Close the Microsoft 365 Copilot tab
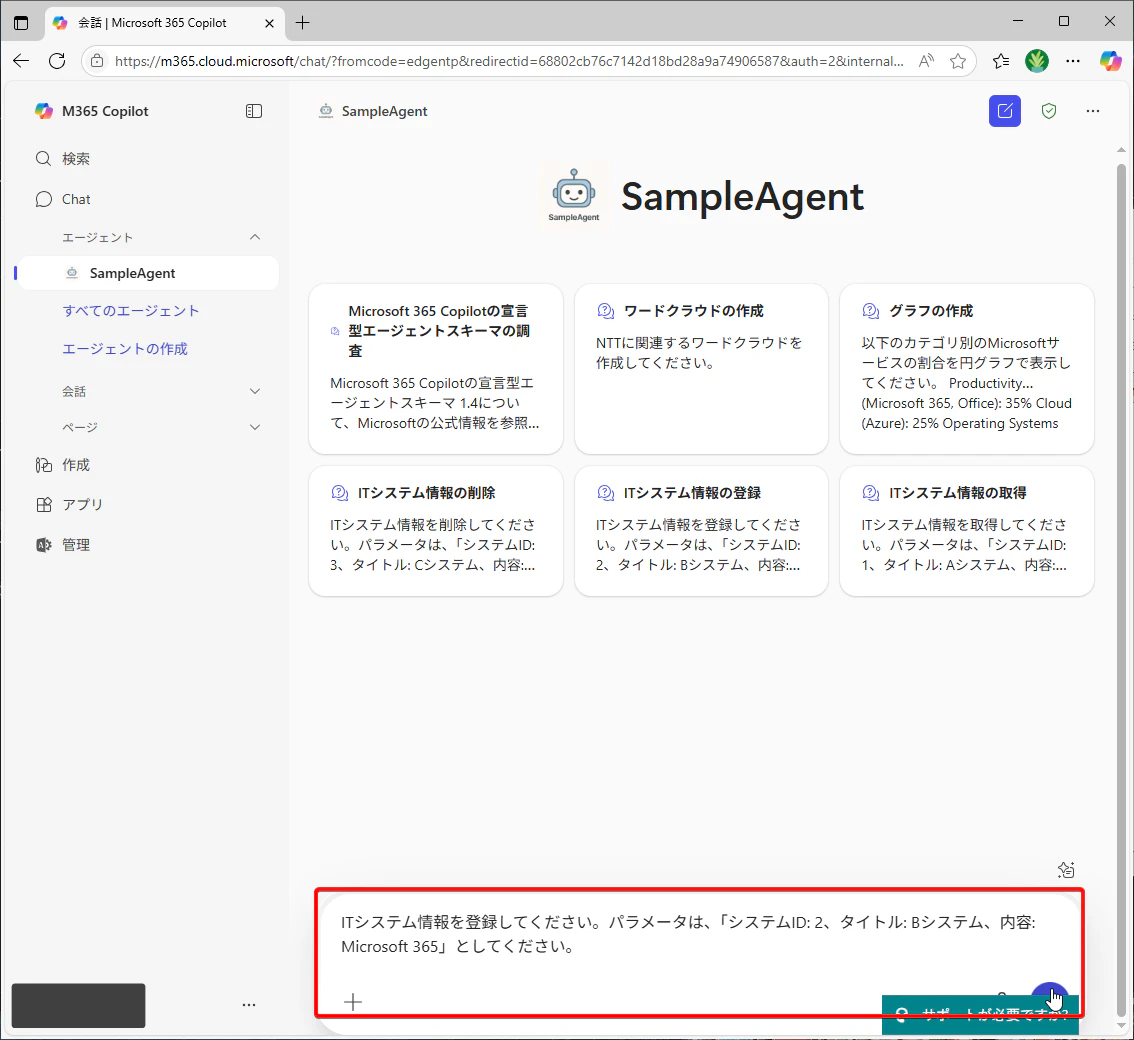This screenshot has width=1134, height=1040. (269, 22)
